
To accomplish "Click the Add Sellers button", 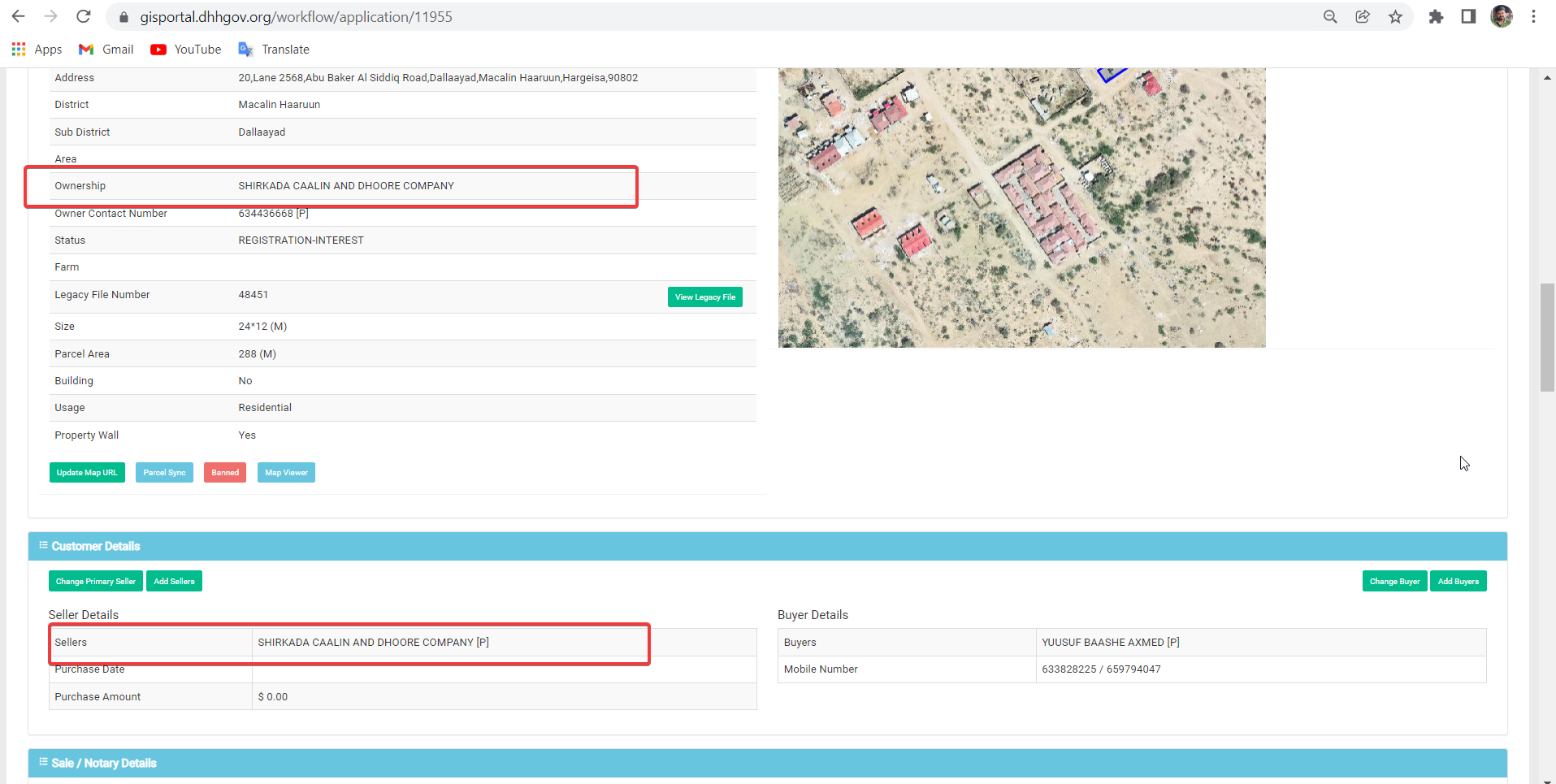I will (x=174, y=581).
